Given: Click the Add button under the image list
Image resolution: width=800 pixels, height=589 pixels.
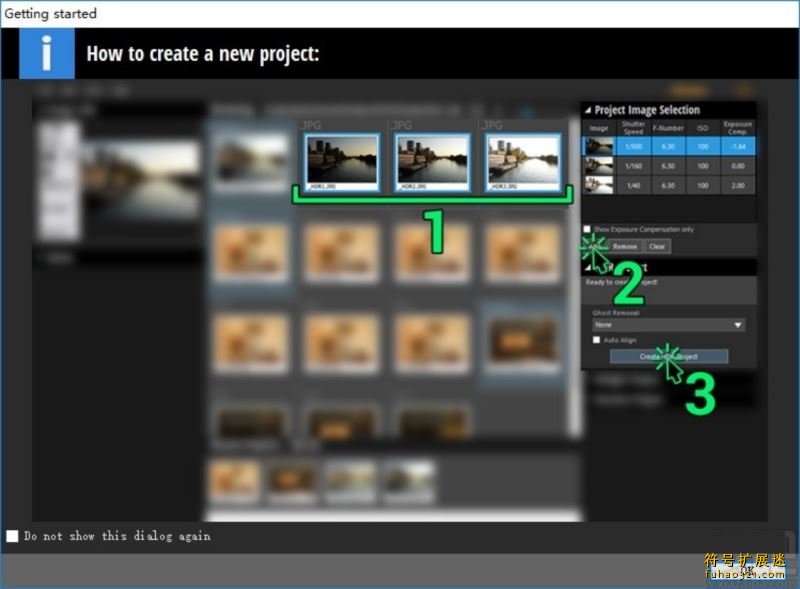Looking at the screenshot, I should tap(597, 246).
